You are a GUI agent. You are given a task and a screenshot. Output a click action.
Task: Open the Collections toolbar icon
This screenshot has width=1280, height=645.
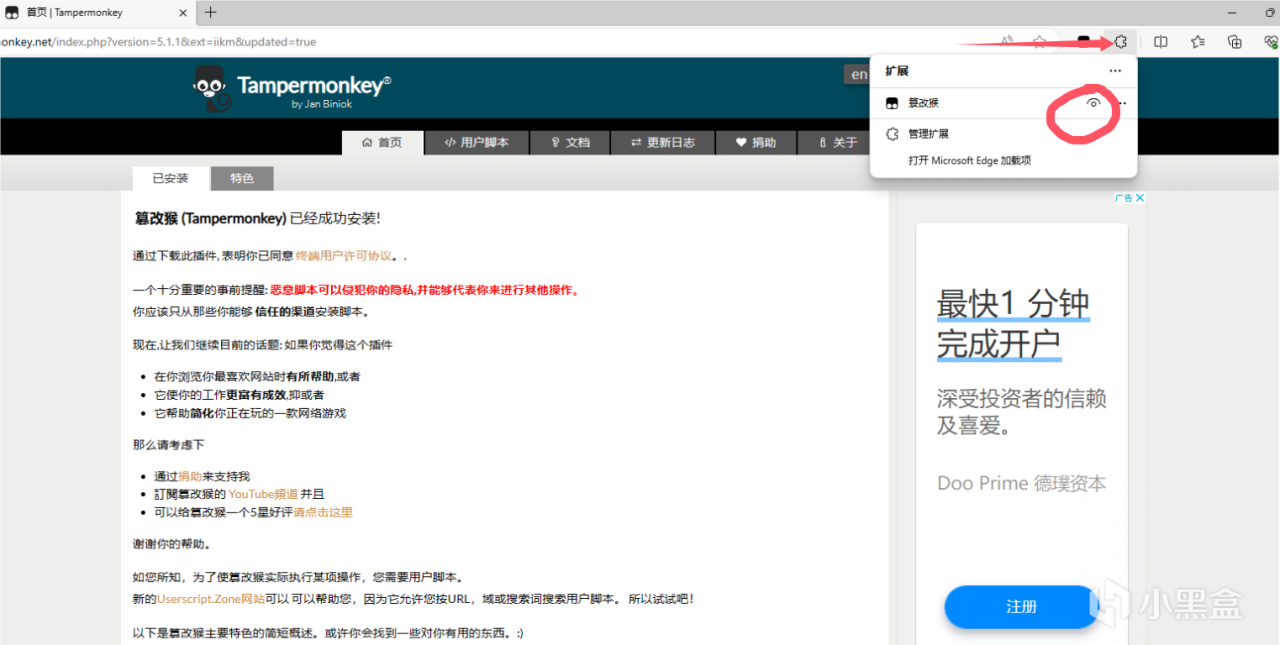[x=1235, y=42]
